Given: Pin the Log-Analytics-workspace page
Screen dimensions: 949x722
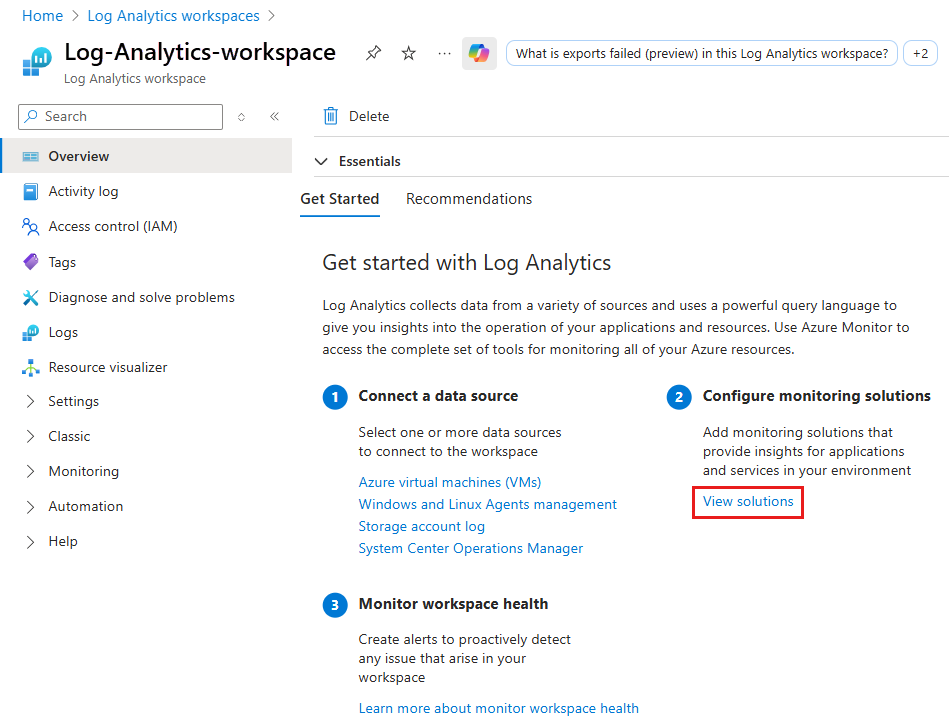Looking at the screenshot, I should 373,53.
